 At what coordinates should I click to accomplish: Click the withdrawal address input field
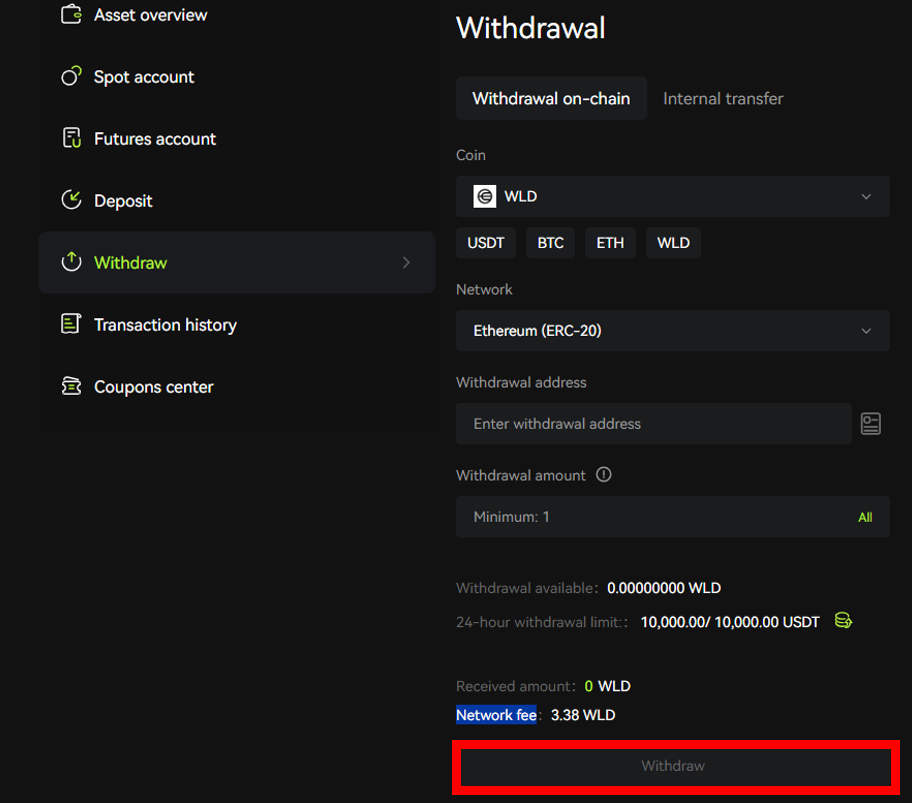click(x=654, y=423)
